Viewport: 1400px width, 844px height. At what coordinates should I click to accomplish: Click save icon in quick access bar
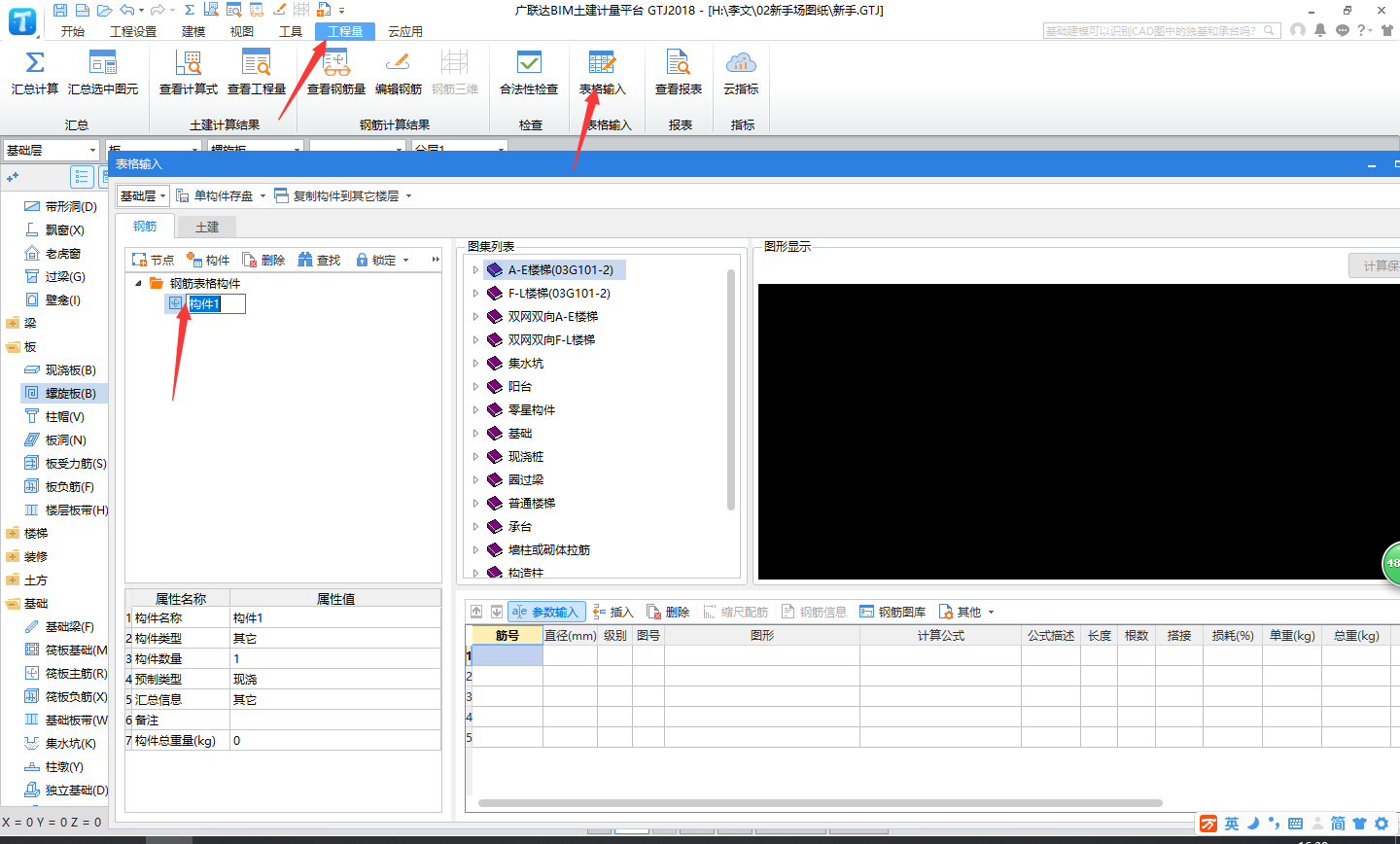pyautogui.click(x=60, y=10)
